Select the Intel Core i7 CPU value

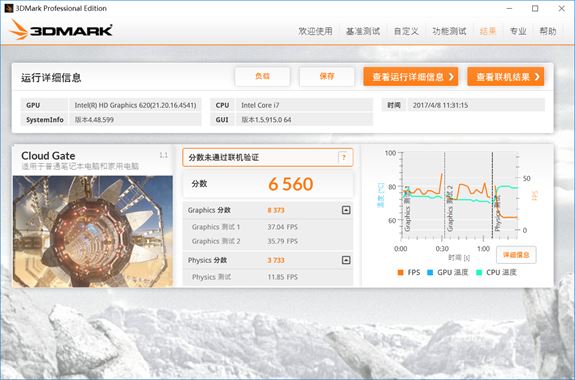(x=304, y=105)
